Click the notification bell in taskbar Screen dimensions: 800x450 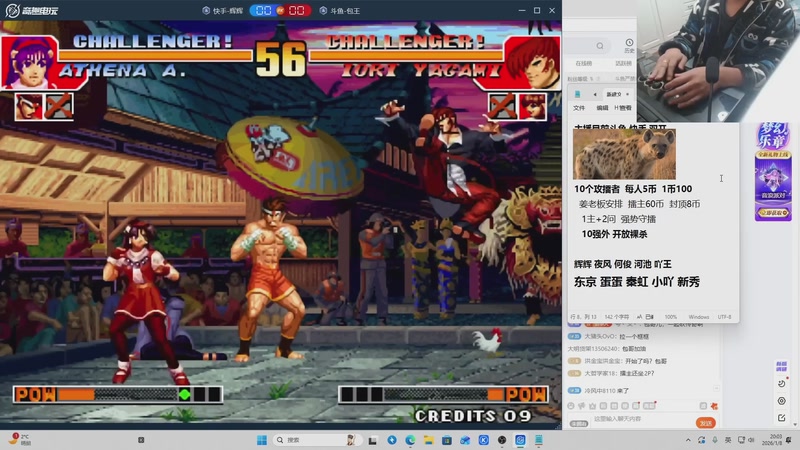[789, 440]
